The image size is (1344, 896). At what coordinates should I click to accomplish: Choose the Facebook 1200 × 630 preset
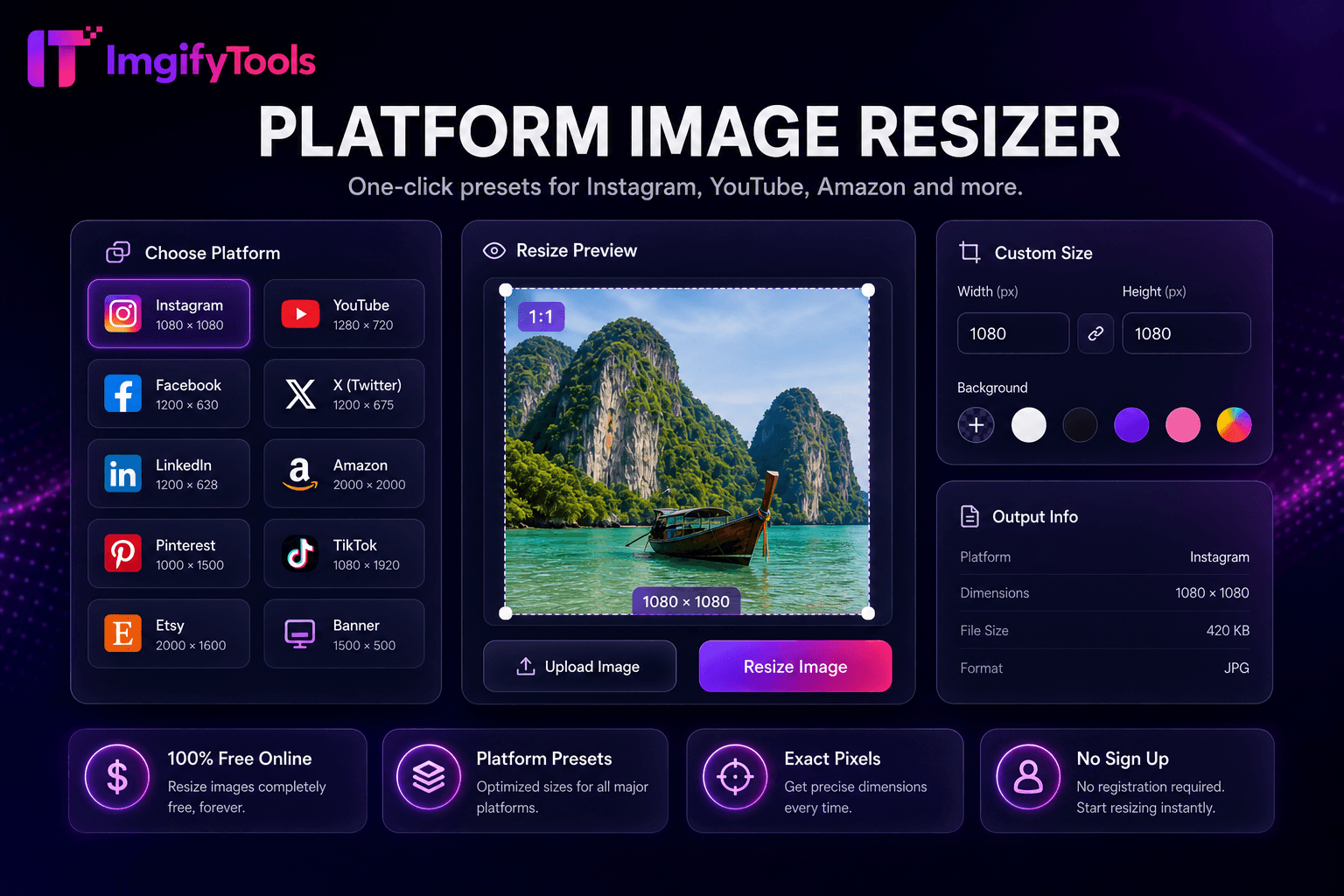click(169, 394)
